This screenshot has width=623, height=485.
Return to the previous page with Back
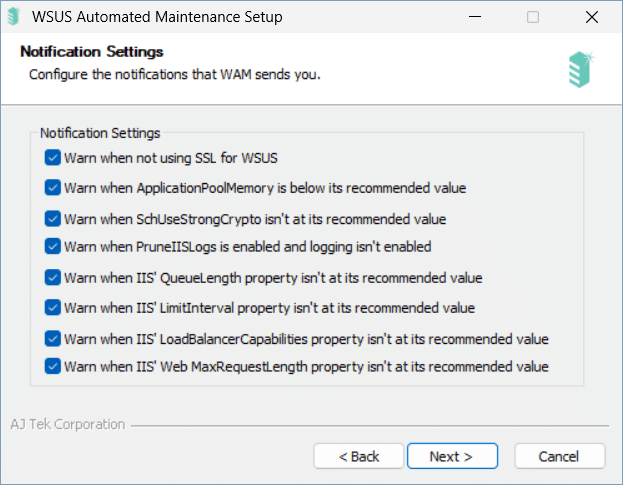359,456
